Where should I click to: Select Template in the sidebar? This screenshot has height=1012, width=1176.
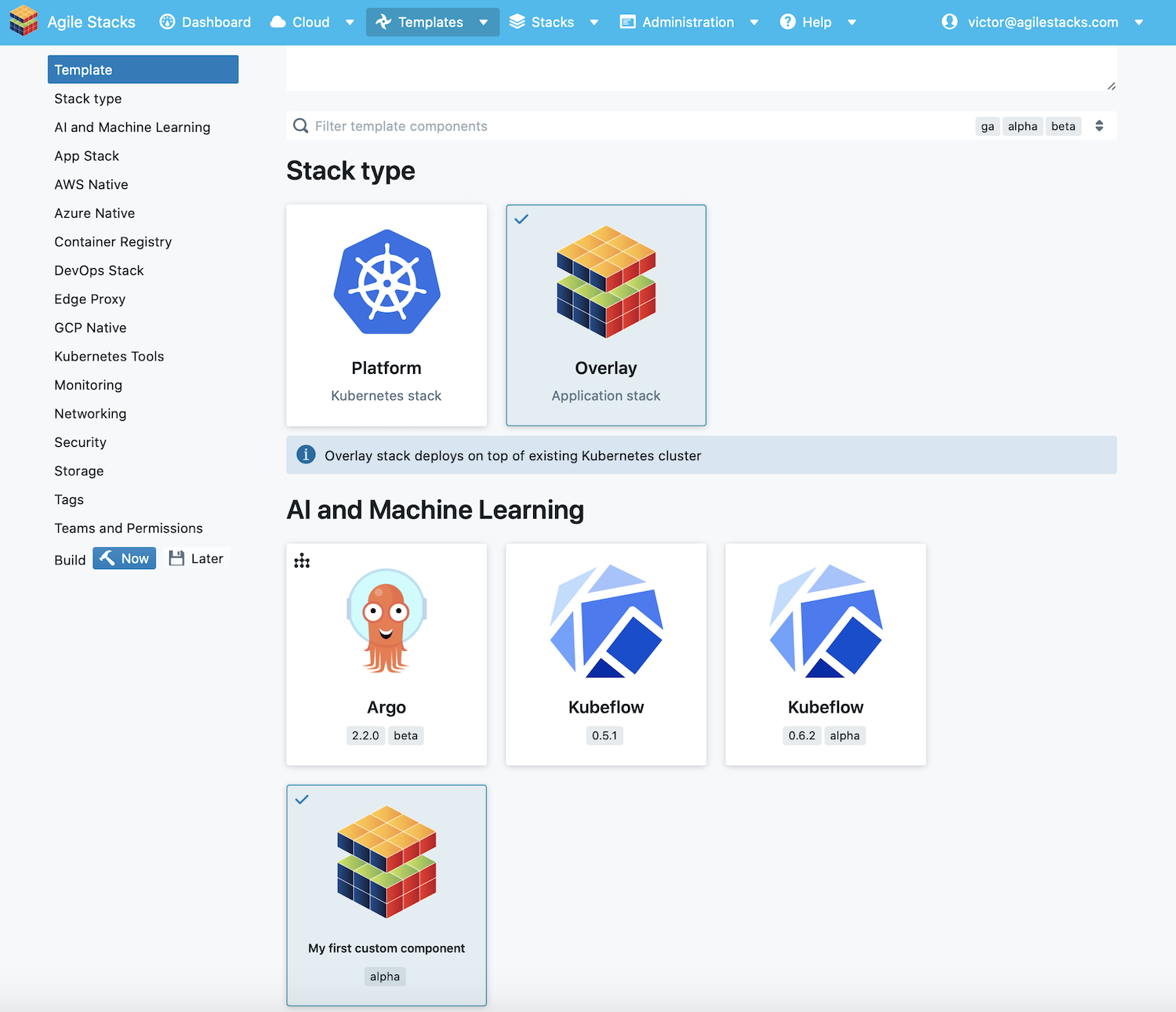[x=143, y=70]
